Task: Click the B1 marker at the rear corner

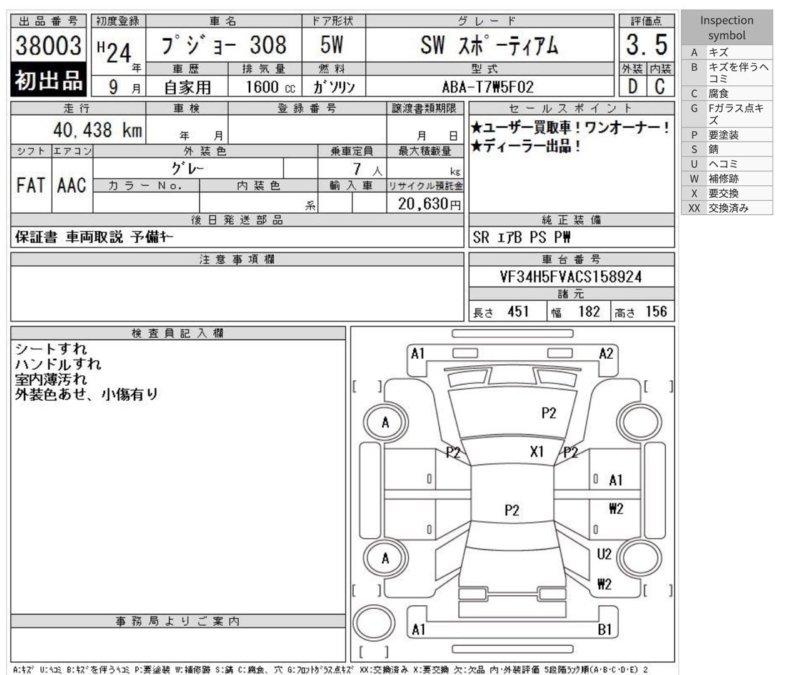Action: 604,629
